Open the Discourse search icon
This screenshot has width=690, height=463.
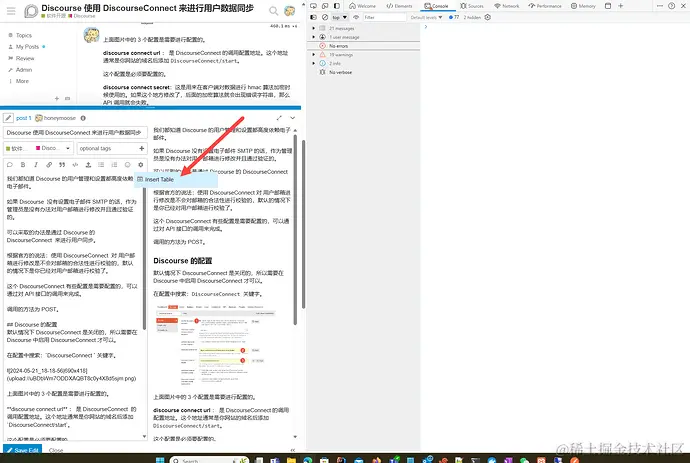273,11
